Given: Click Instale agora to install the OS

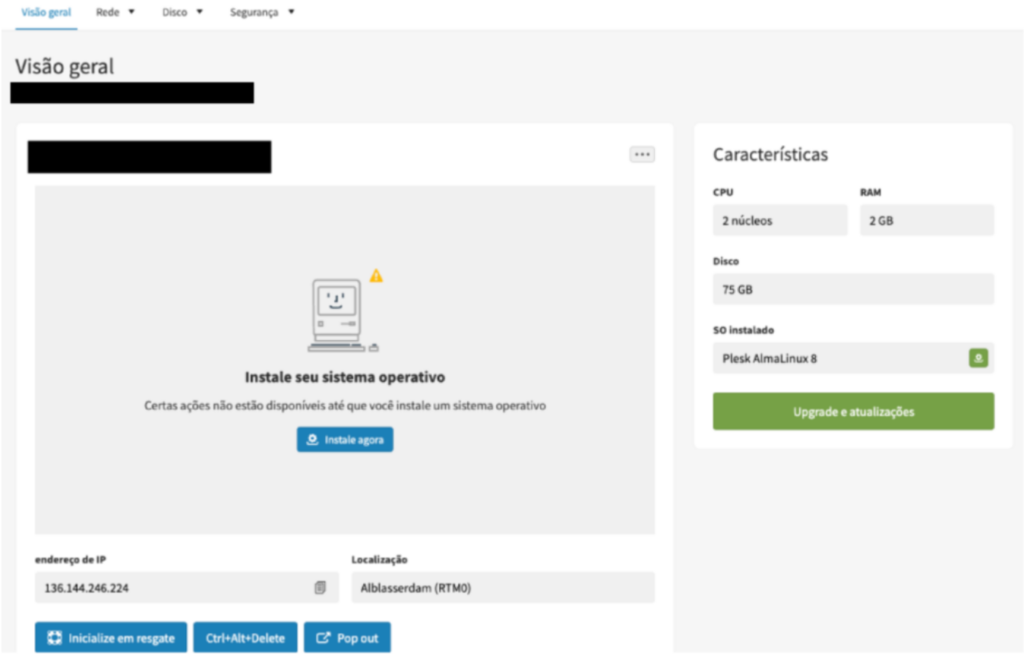Looking at the screenshot, I should click(344, 439).
